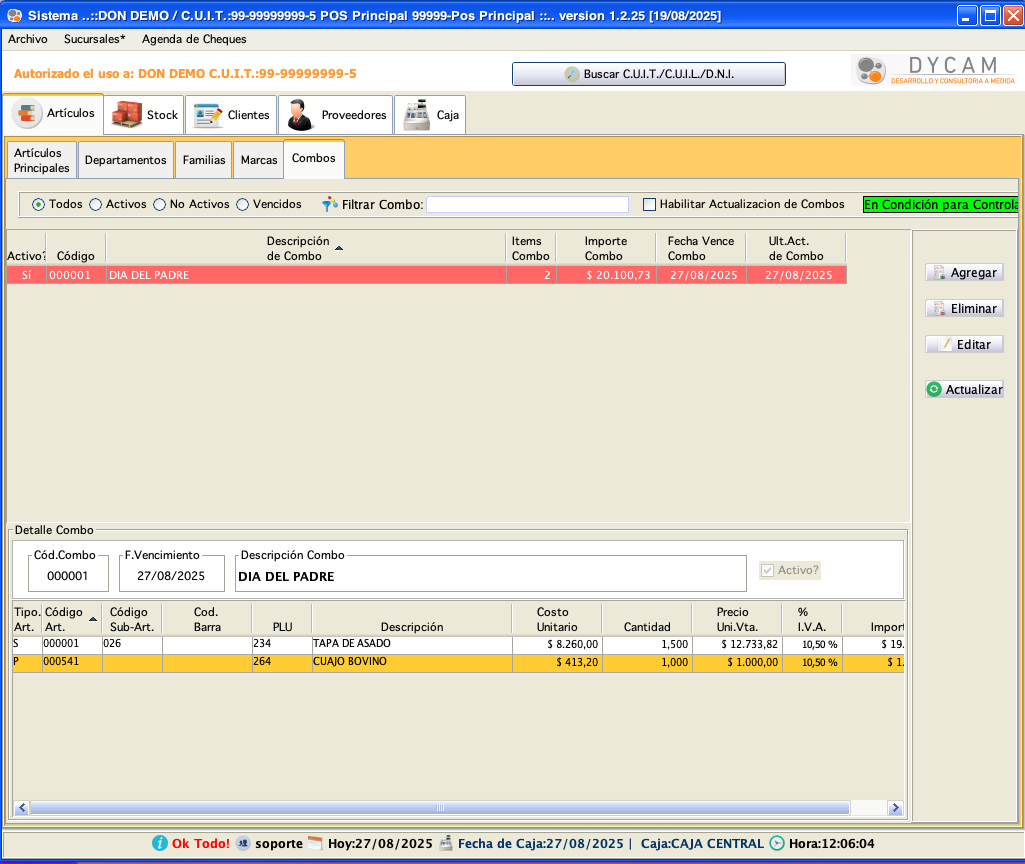Select the Vencidos radio button
1025x864 pixels.
point(243,204)
